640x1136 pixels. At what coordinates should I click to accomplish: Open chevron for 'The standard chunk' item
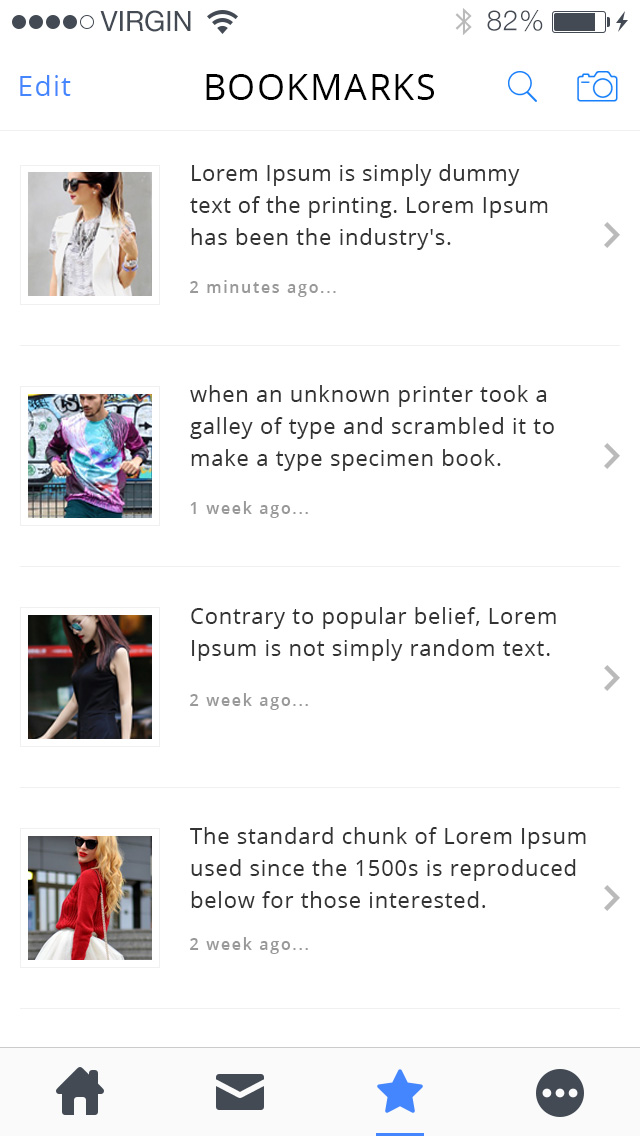click(612, 898)
